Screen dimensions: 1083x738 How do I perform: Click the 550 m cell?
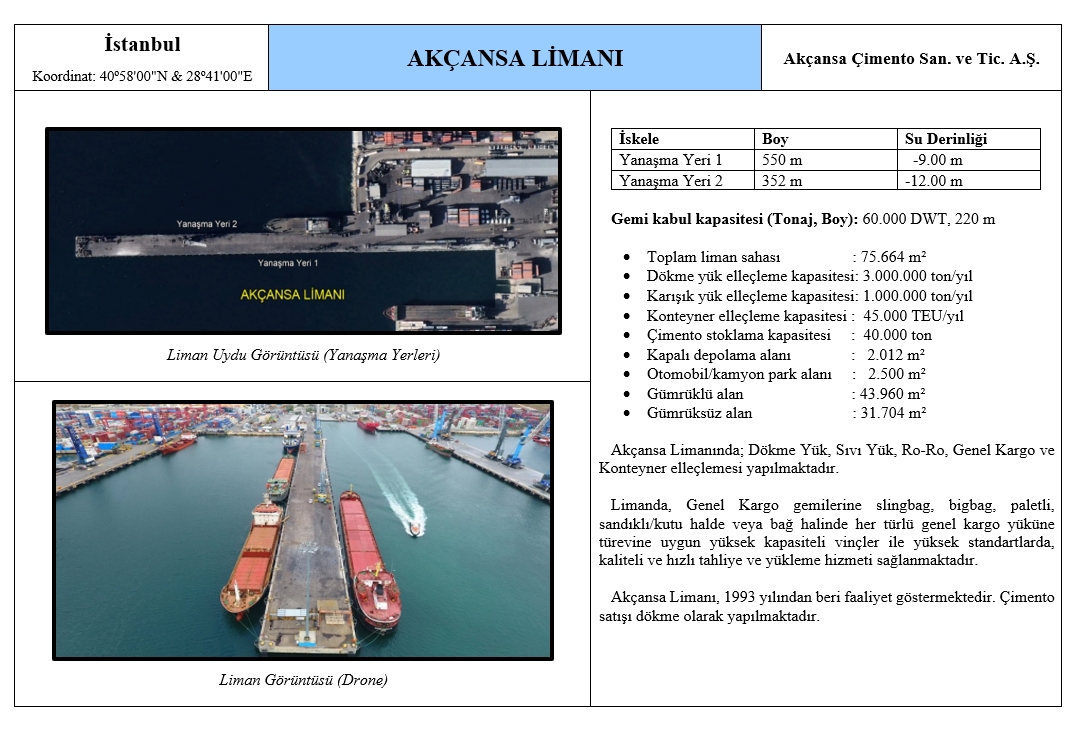tap(825, 160)
